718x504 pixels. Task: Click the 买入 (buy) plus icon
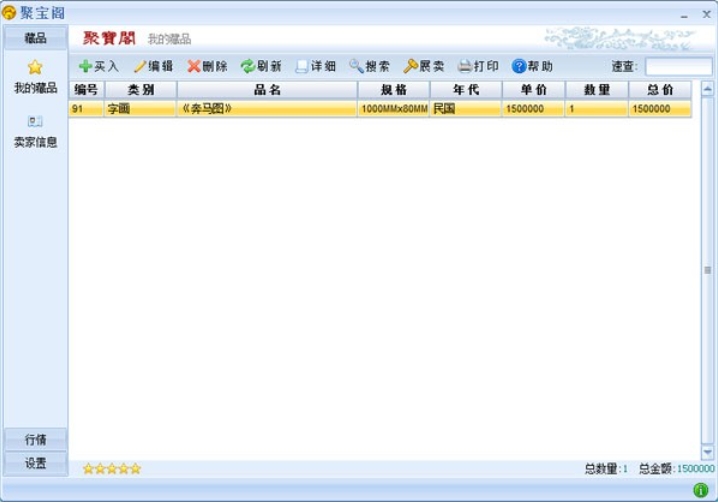(86, 66)
